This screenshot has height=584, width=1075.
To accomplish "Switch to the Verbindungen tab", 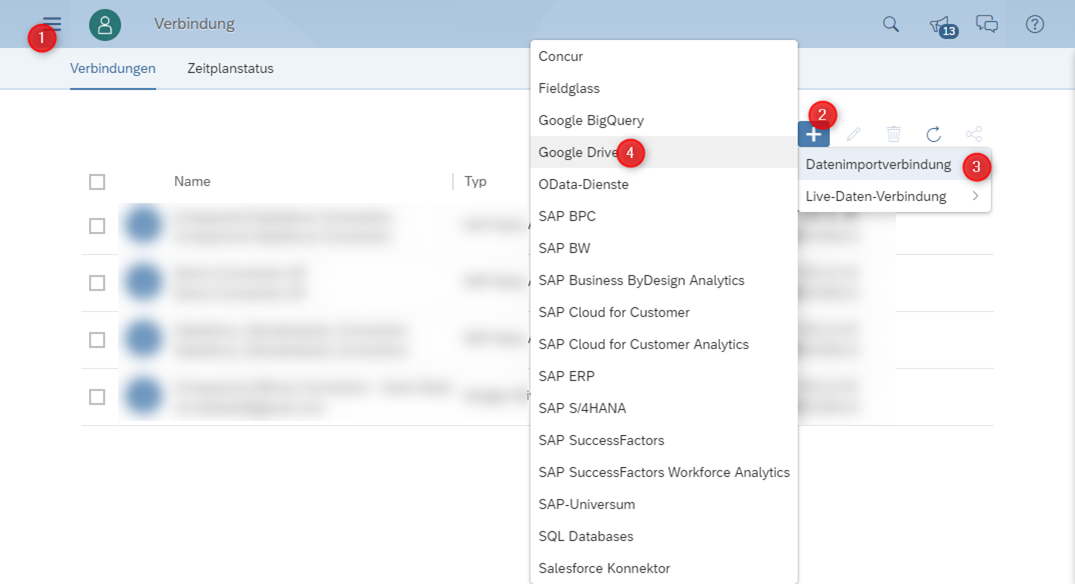I will point(113,69).
